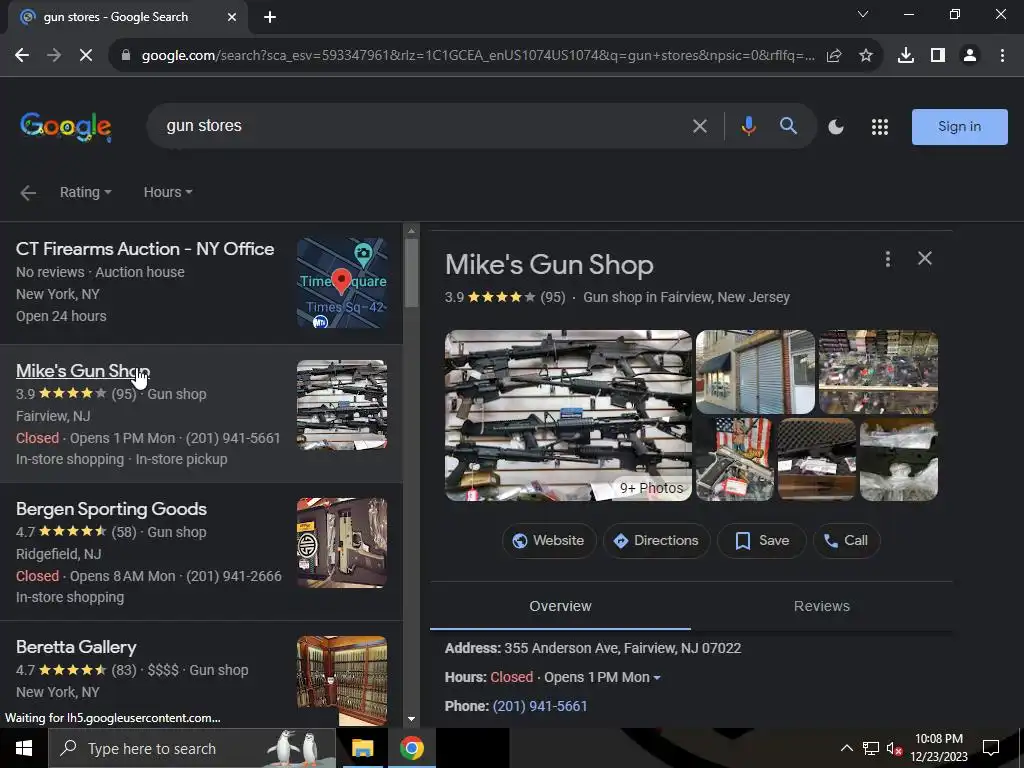Image resolution: width=1024 pixels, height=768 pixels.
Task: Show hidden system tray icons
Action: click(x=846, y=748)
